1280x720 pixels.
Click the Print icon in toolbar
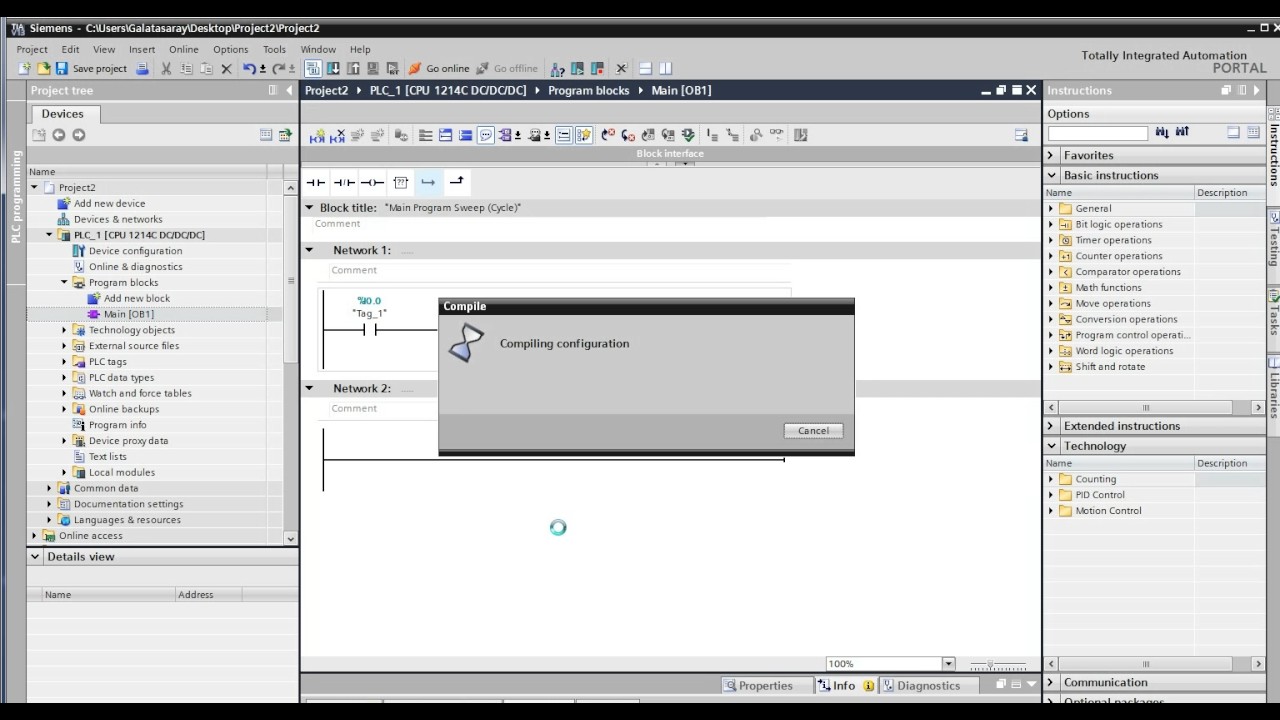coord(142,68)
